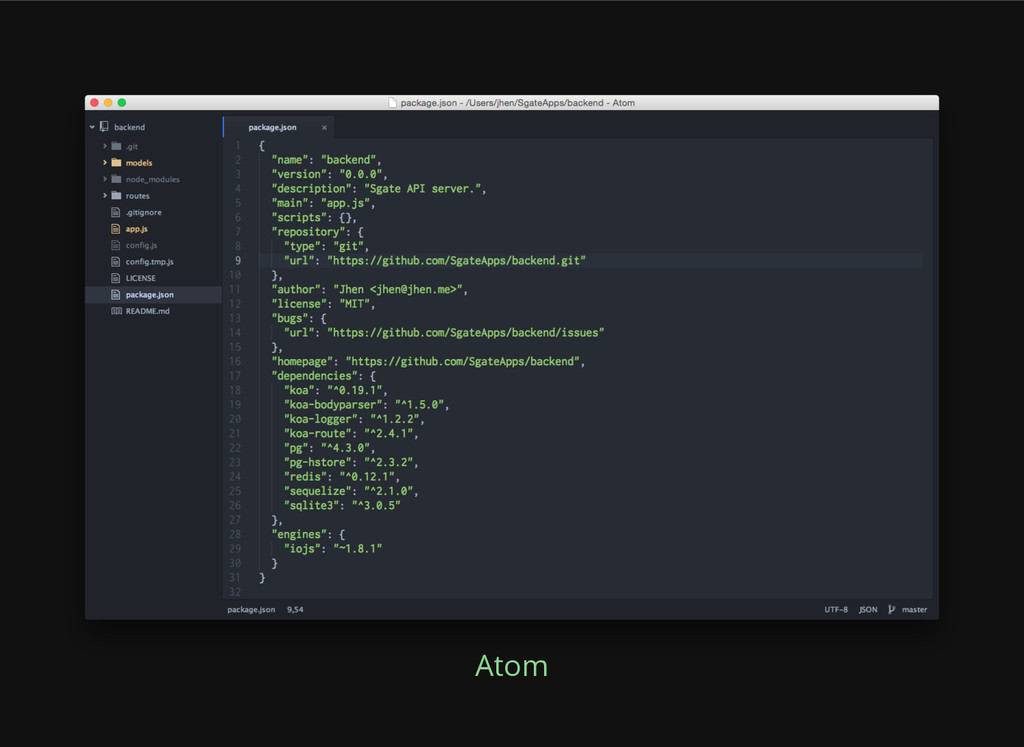The height and width of the screenshot is (747, 1024).
Task: Select the models folder label
Action: point(138,163)
